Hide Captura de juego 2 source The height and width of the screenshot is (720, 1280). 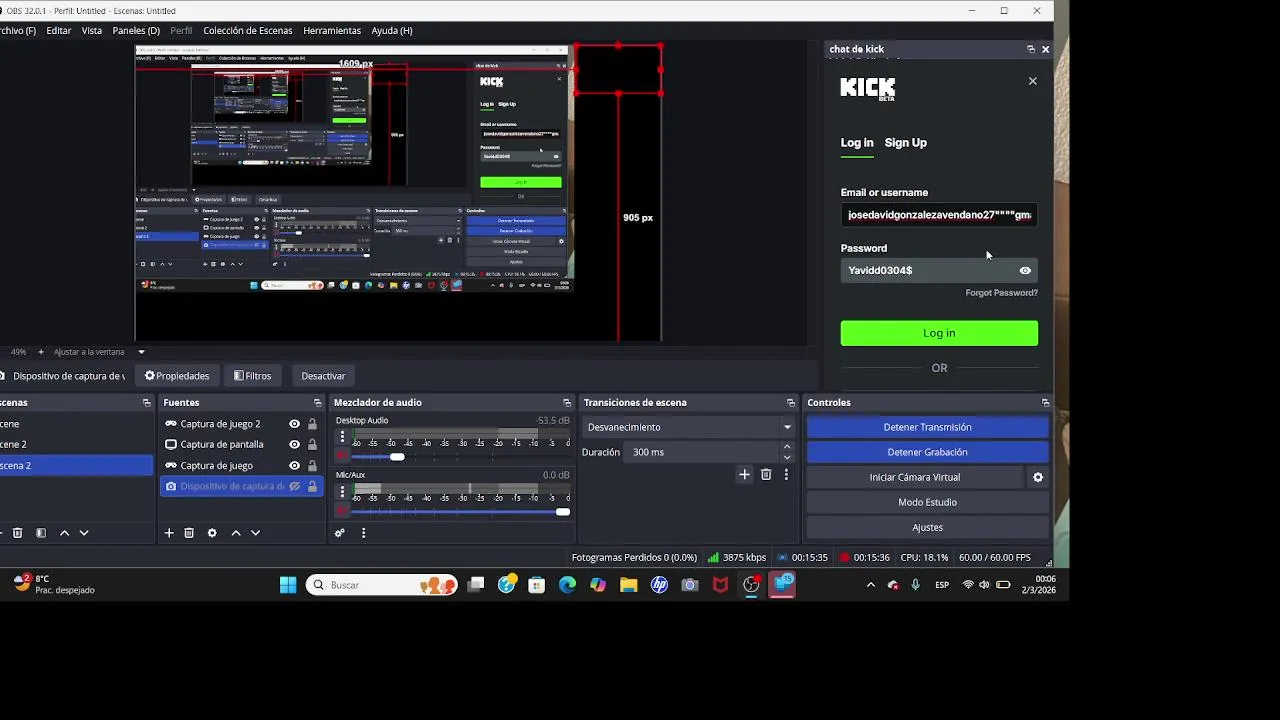[x=294, y=424]
